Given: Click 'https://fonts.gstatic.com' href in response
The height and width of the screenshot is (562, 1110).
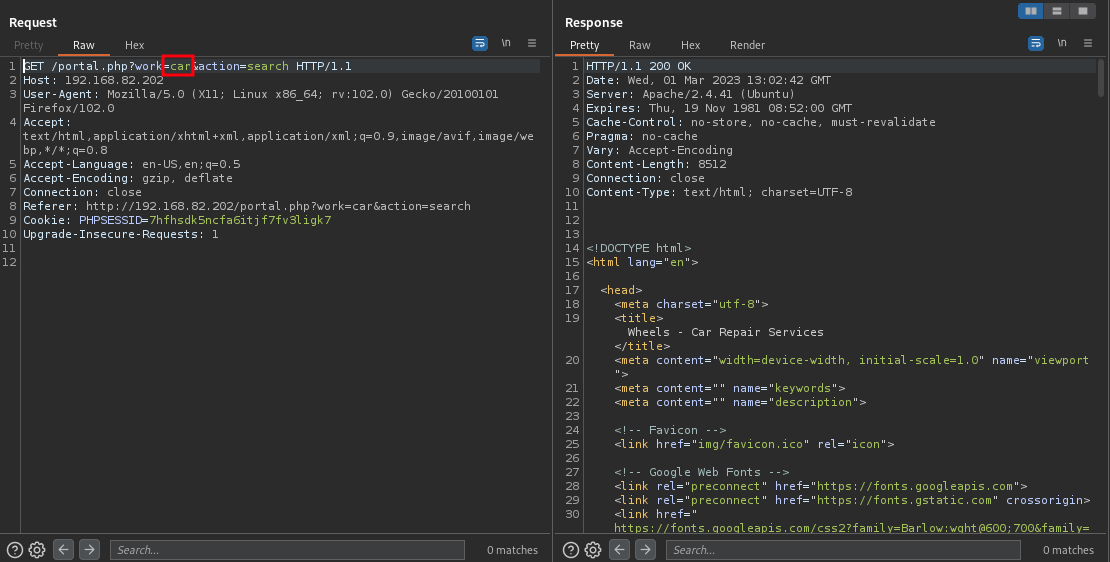Looking at the screenshot, I should (904, 500).
